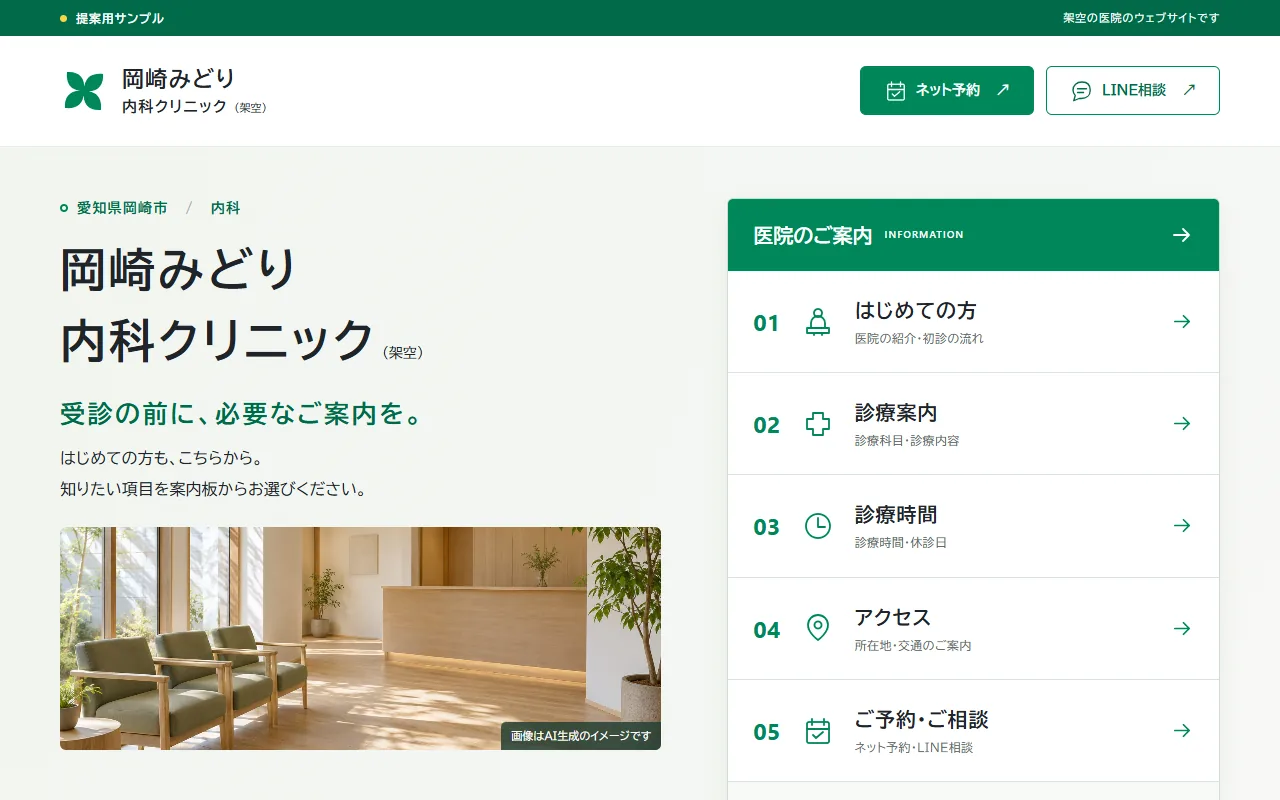Viewport: 1280px width, 800px height.
Task: Click the ネット予約・LINE相談 subtitle
Action: click(x=914, y=748)
